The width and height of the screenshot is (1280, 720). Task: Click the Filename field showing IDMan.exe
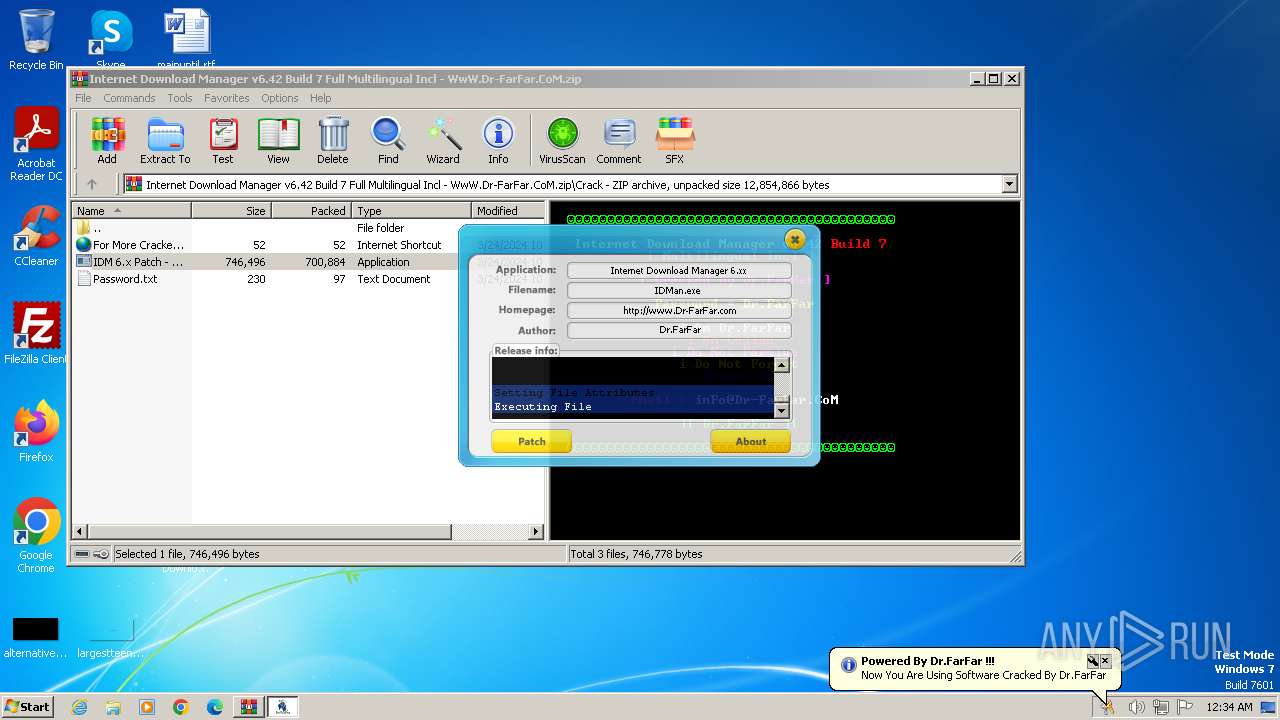tap(679, 290)
